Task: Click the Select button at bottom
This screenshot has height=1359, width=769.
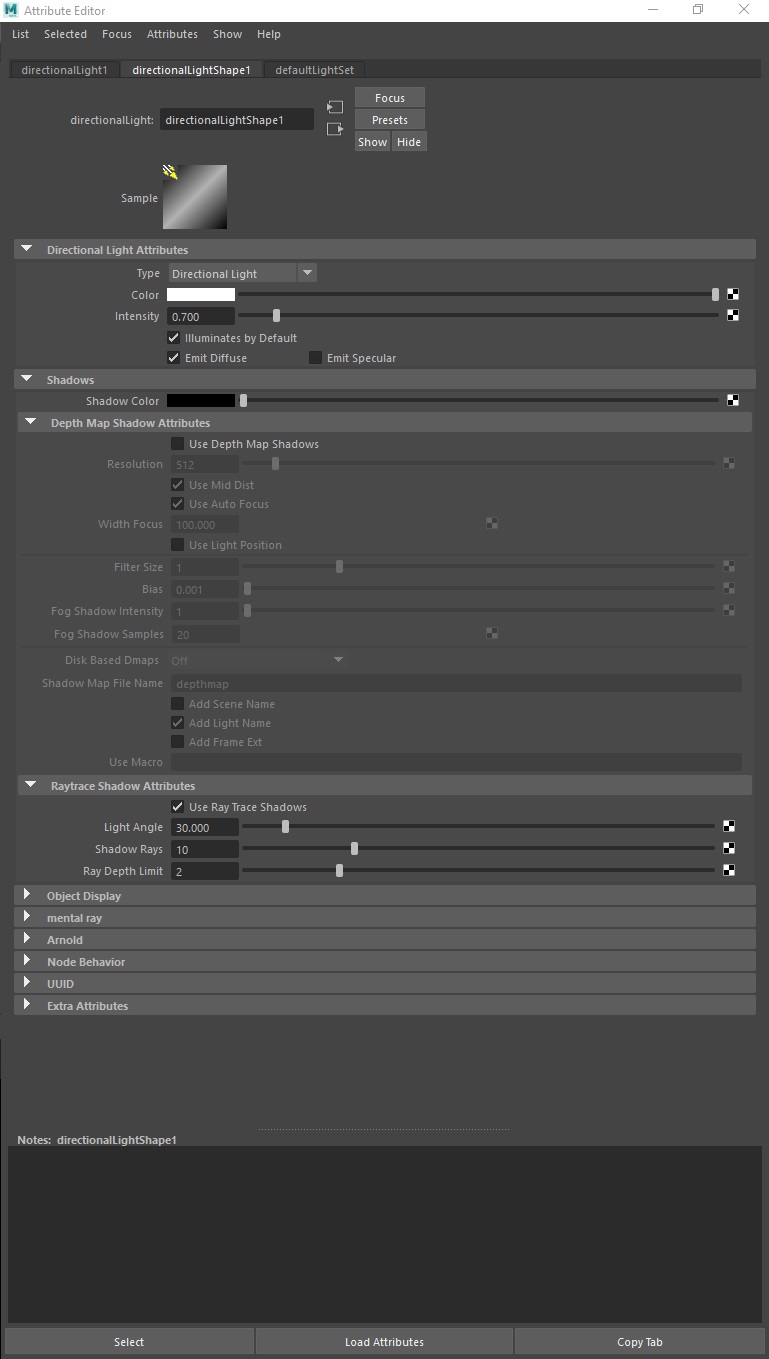Action: click(129, 1342)
